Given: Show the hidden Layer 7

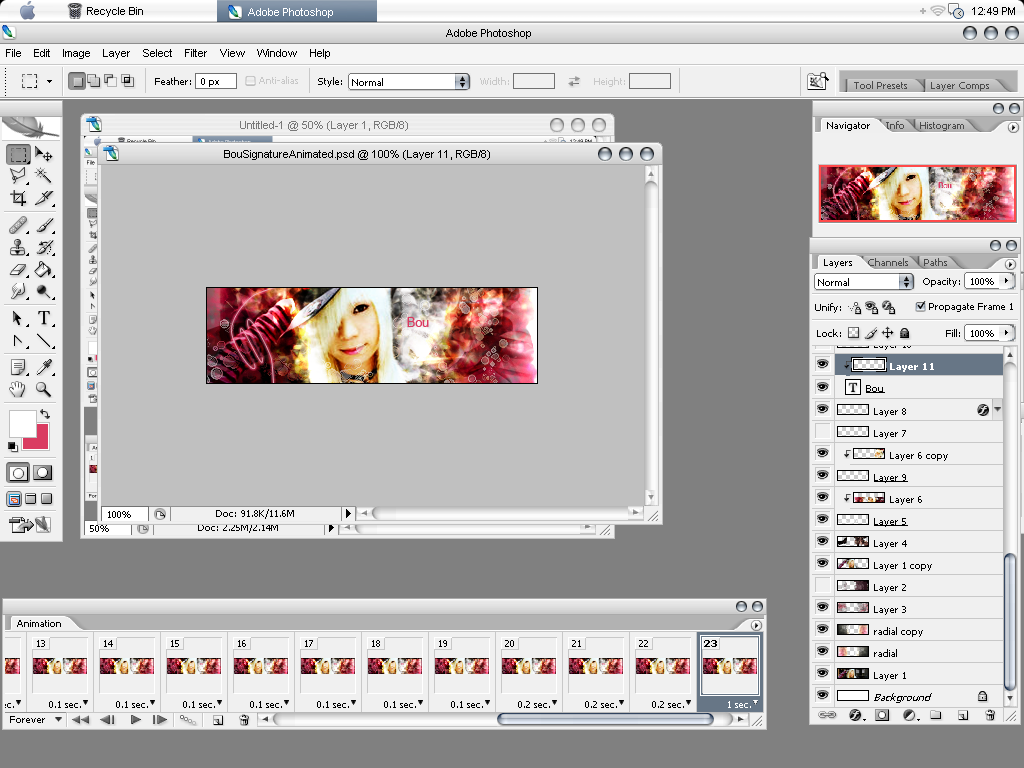Looking at the screenshot, I should [x=823, y=431].
